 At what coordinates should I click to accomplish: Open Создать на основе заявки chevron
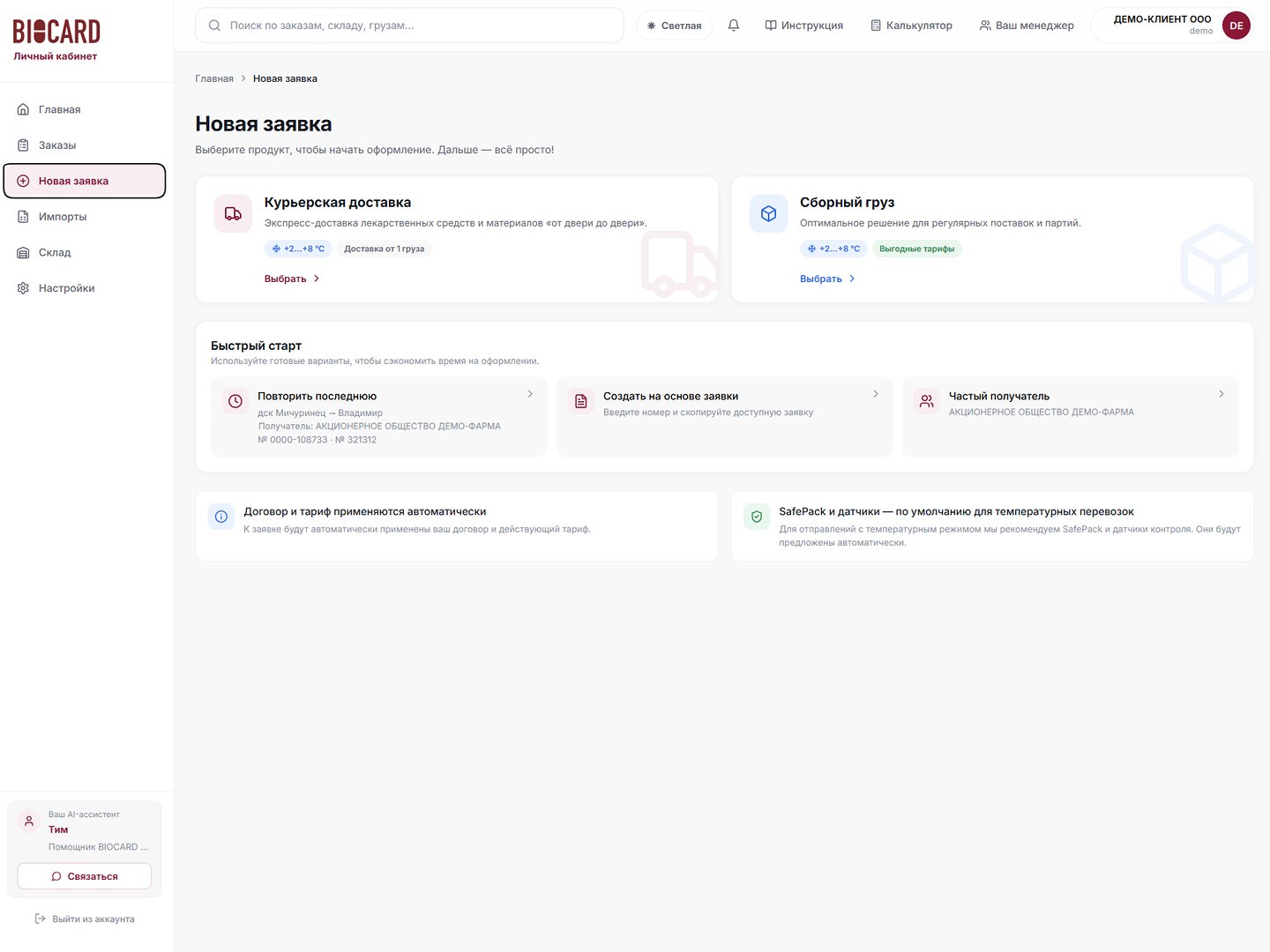click(x=876, y=394)
